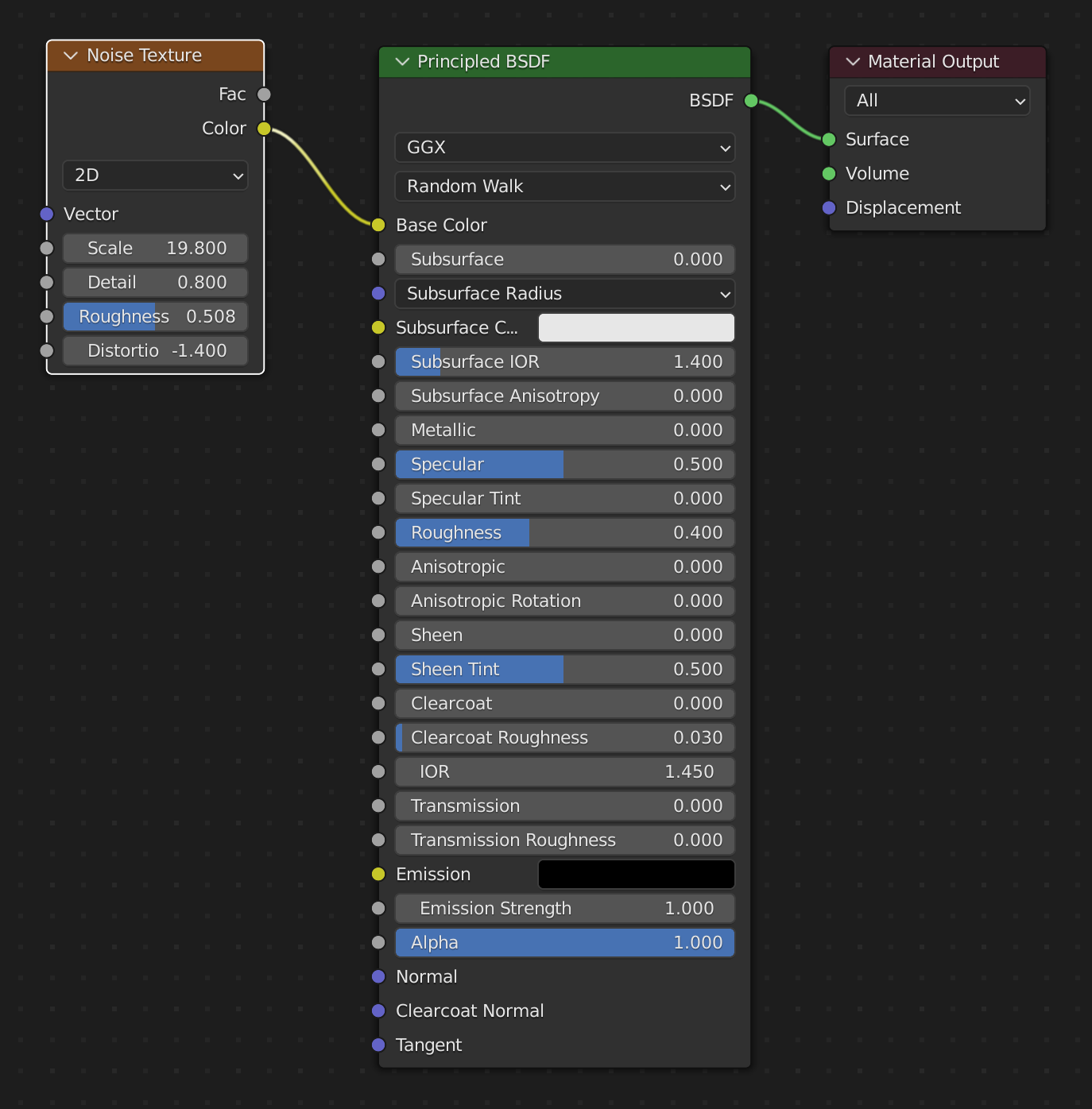Click the Base Color input socket
Image resolution: width=1092 pixels, height=1109 pixels.
tap(378, 225)
